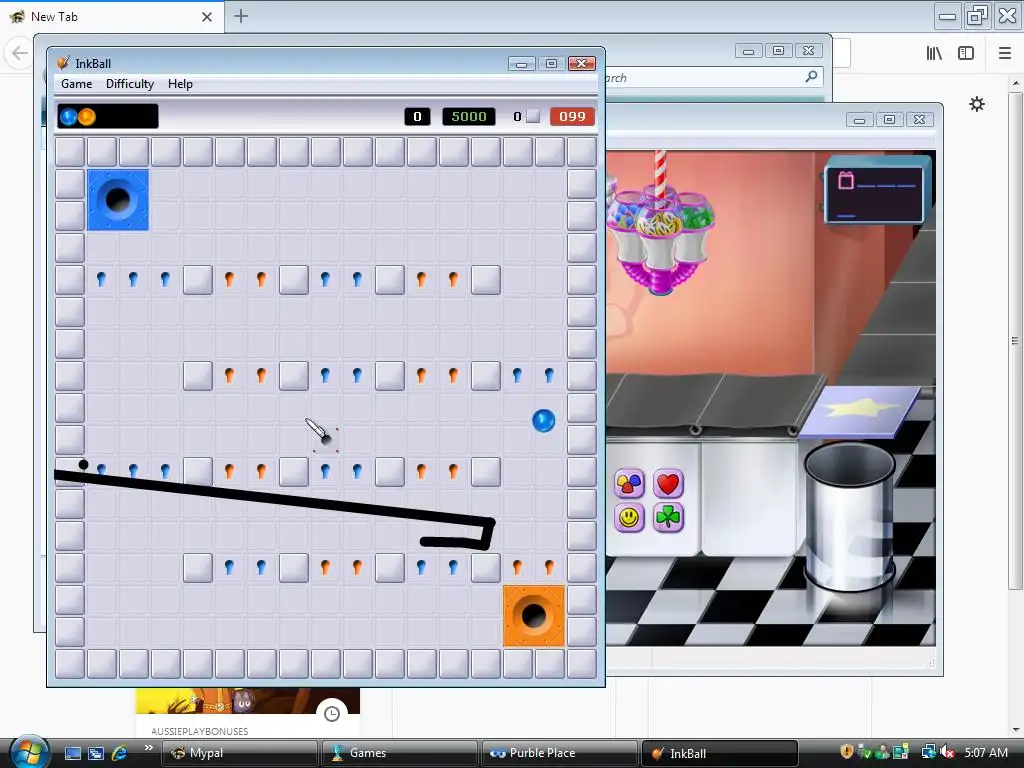The image size is (1024, 768).
Task: Click the rolling blue ball on the board
Action: coord(543,421)
